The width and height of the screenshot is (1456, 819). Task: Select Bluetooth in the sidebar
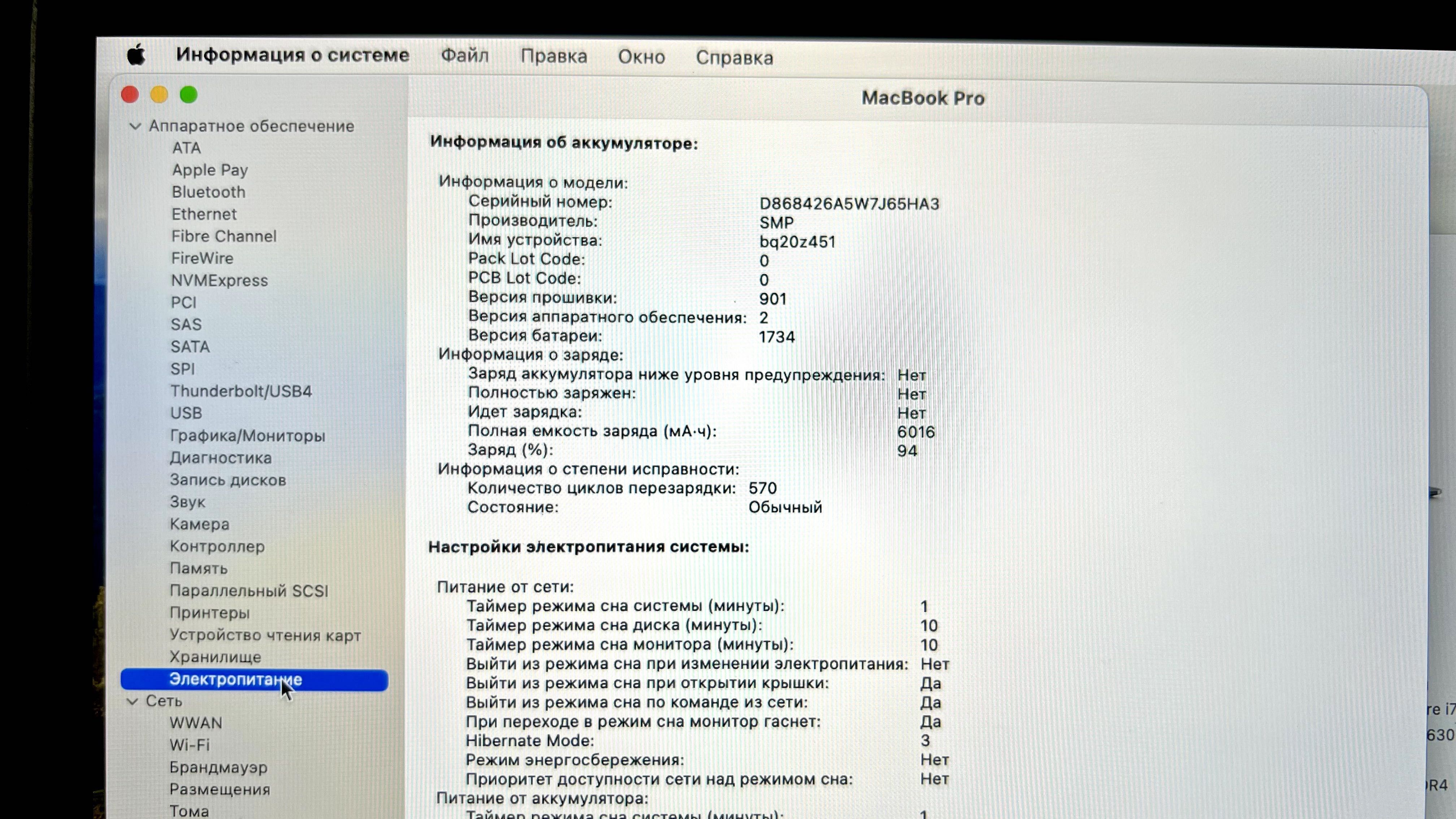[x=209, y=192]
